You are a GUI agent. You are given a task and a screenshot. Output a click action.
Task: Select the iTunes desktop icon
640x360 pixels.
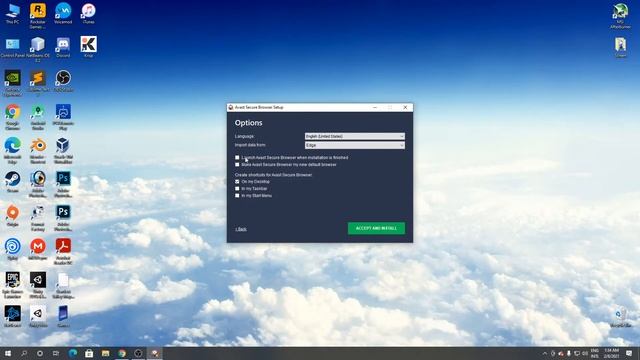(88, 14)
